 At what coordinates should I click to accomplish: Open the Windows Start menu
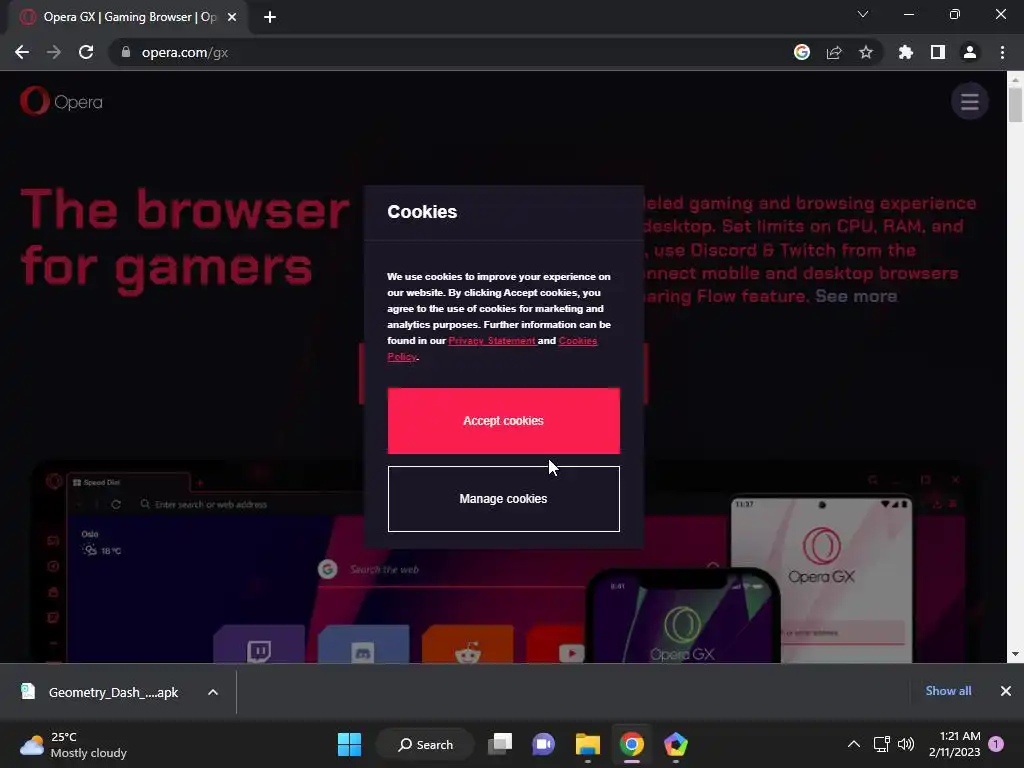click(x=349, y=744)
